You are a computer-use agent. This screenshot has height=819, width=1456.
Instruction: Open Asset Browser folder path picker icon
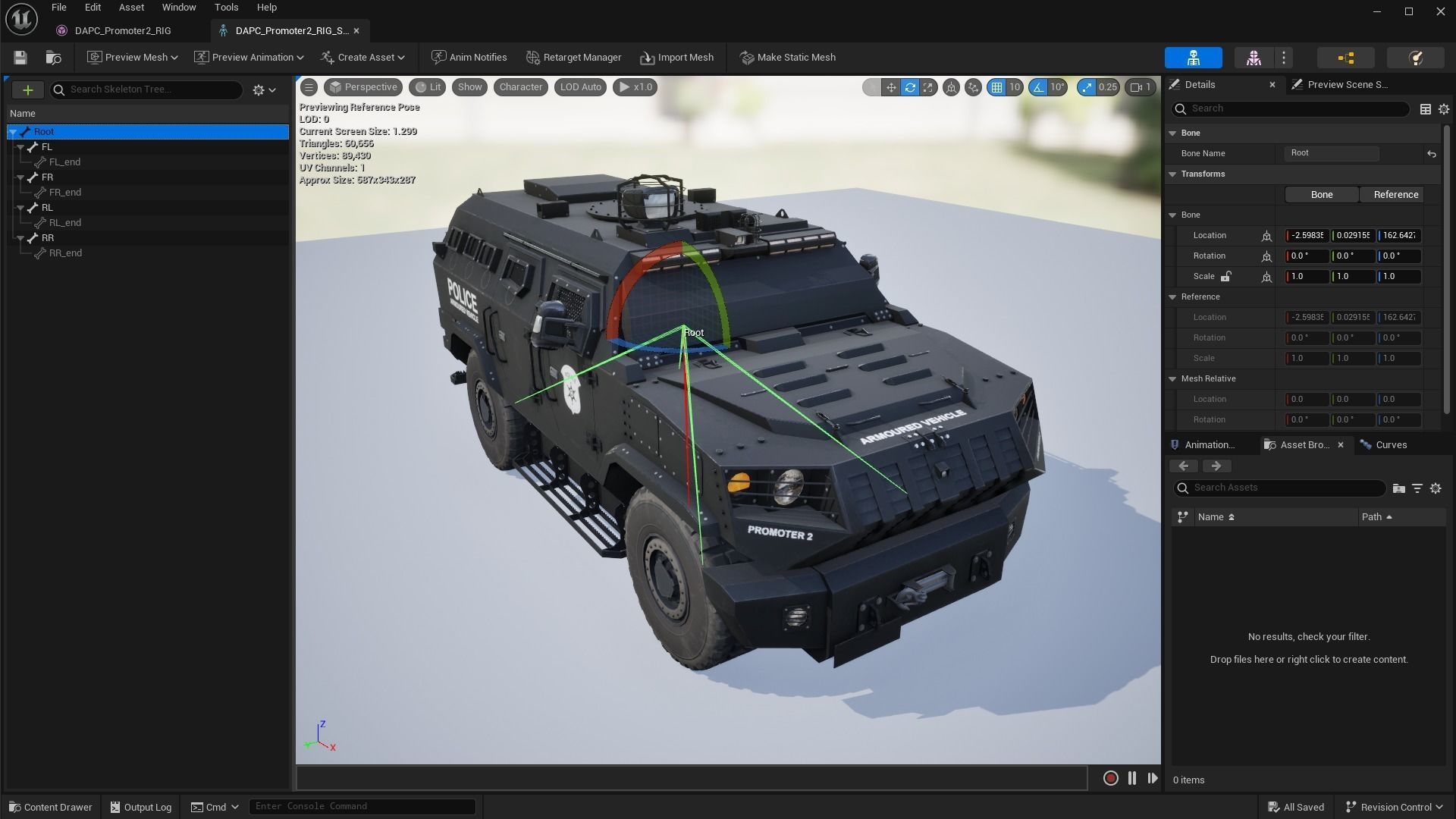click(1399, 488)
